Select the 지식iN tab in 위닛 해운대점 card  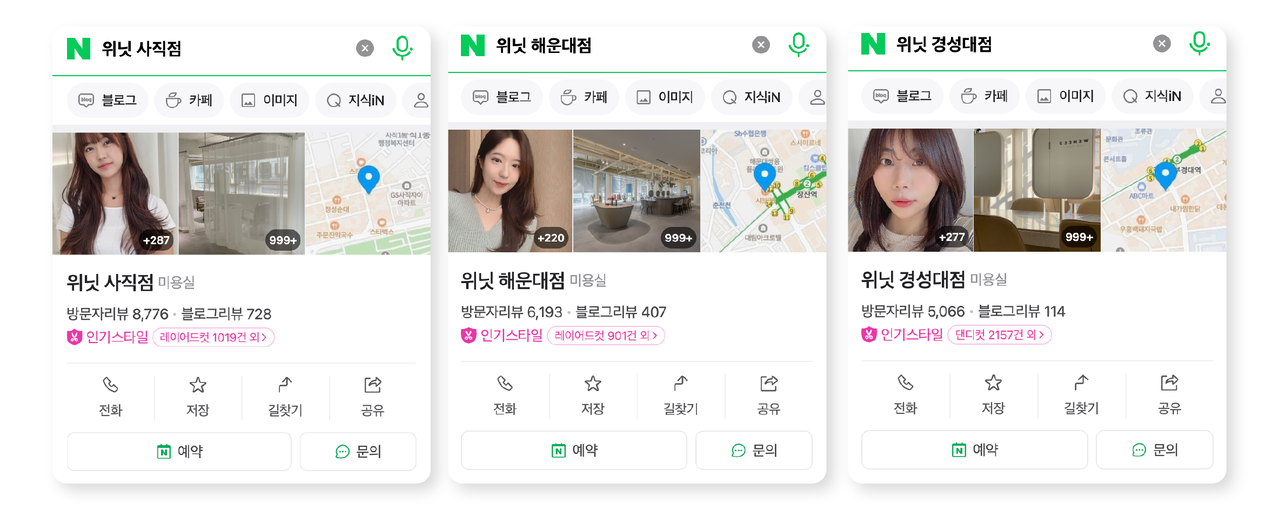[x=751, y=97]
